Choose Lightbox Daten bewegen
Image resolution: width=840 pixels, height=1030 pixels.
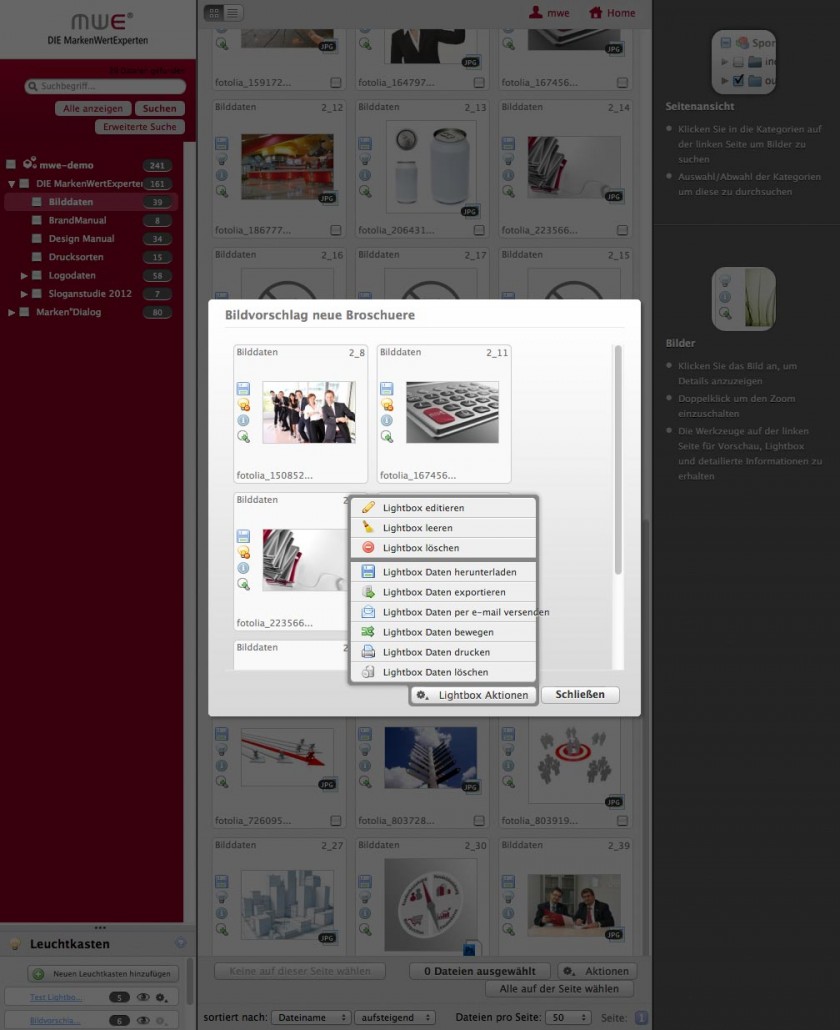point(443,632)
